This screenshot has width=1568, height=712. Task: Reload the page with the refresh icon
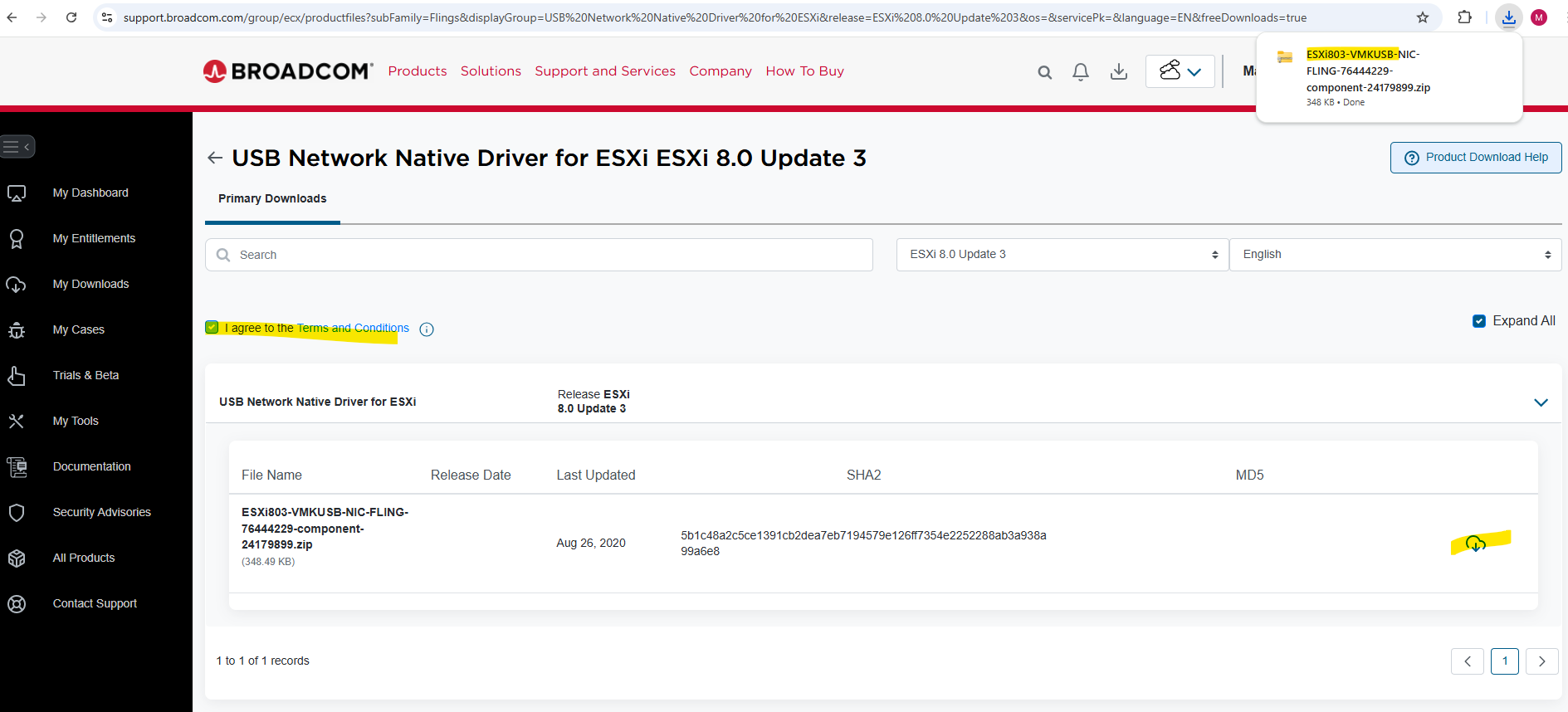pos(71,17)
